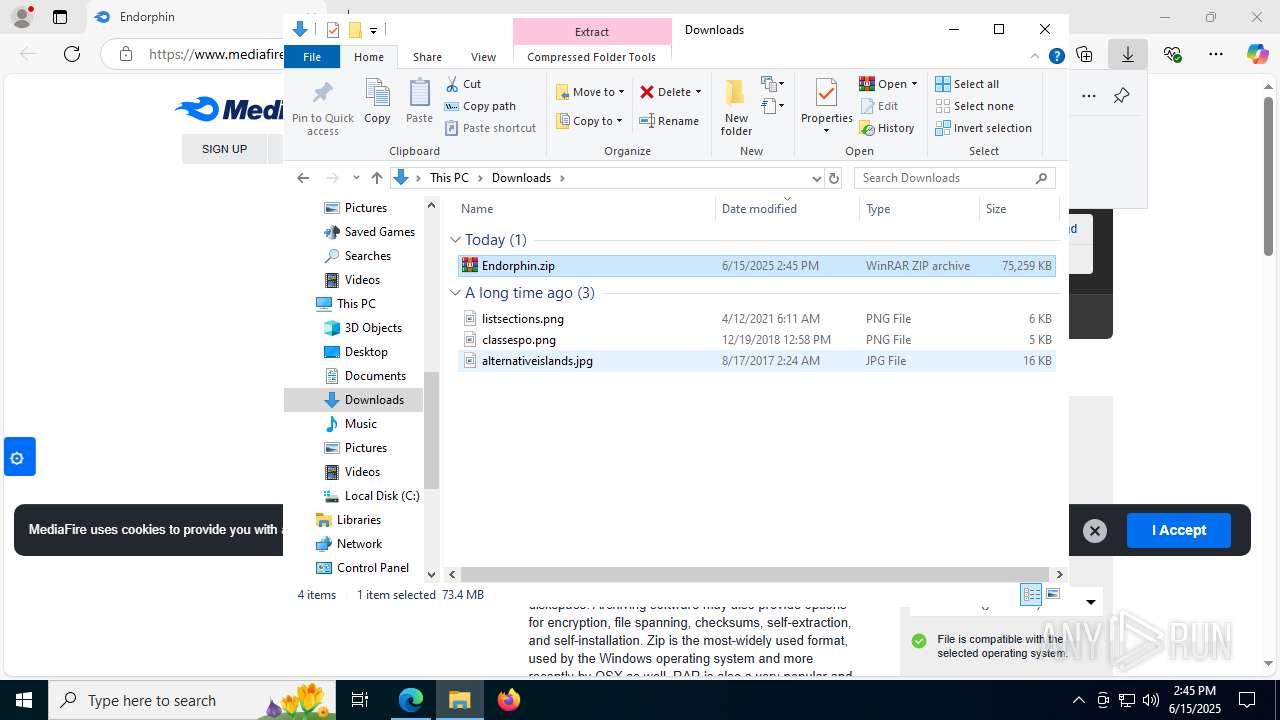Image resolution: width=1280 pixels, height=720 pixels.
Task: Select Cut in Clipboard group
Action: 463,84
